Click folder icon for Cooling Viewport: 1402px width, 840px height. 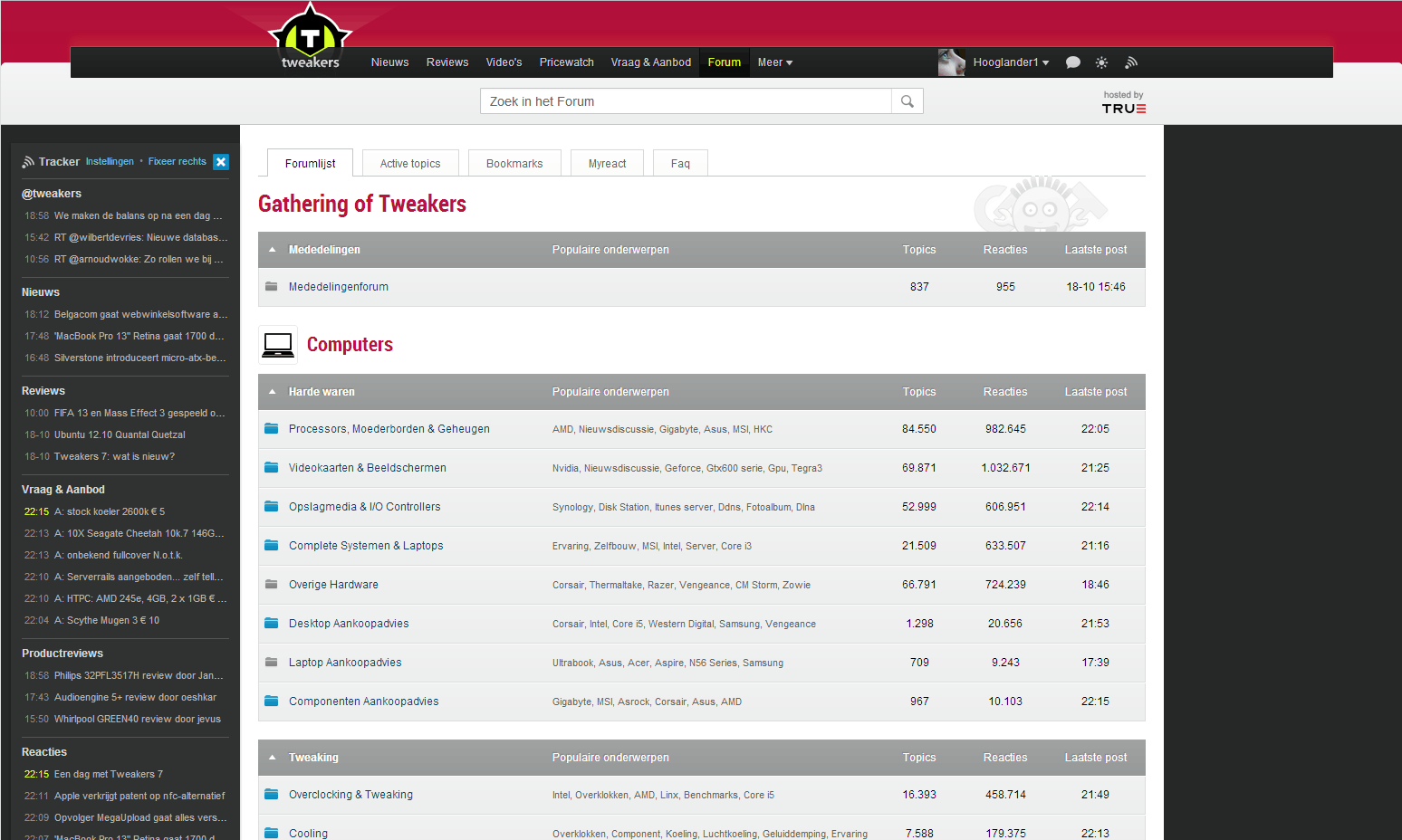[271, 833]
